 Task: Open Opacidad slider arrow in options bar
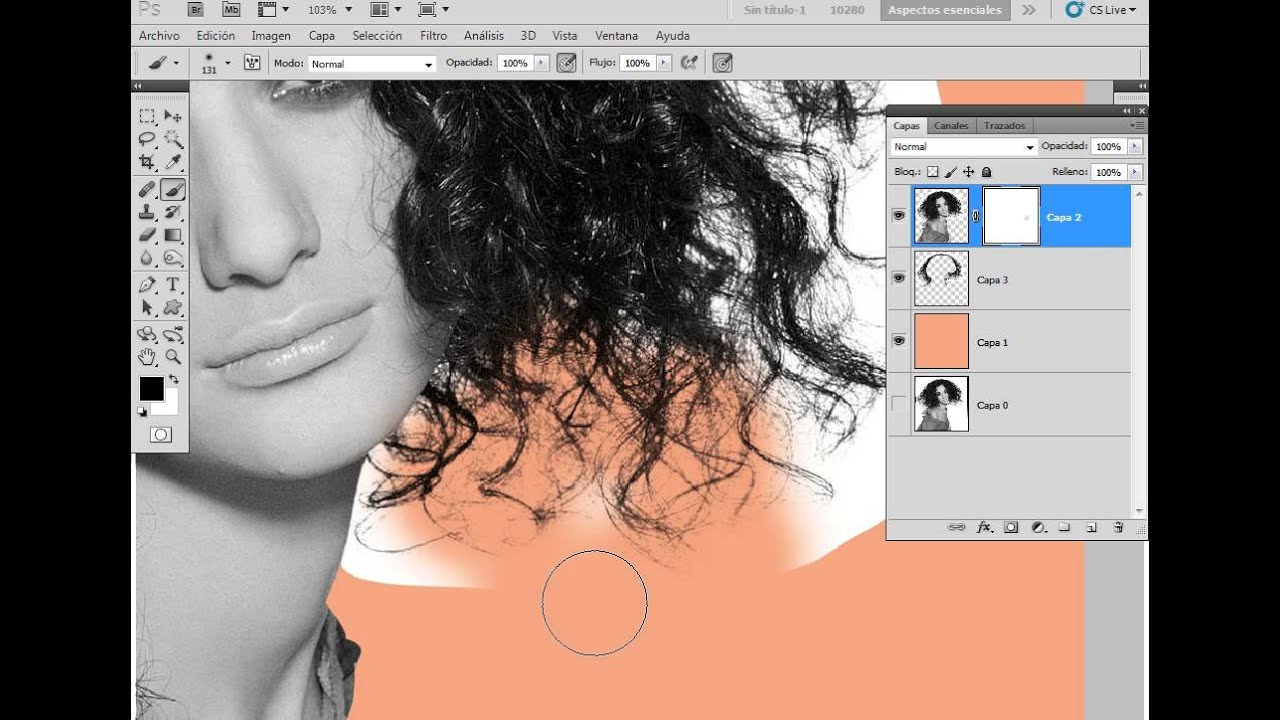542,63
